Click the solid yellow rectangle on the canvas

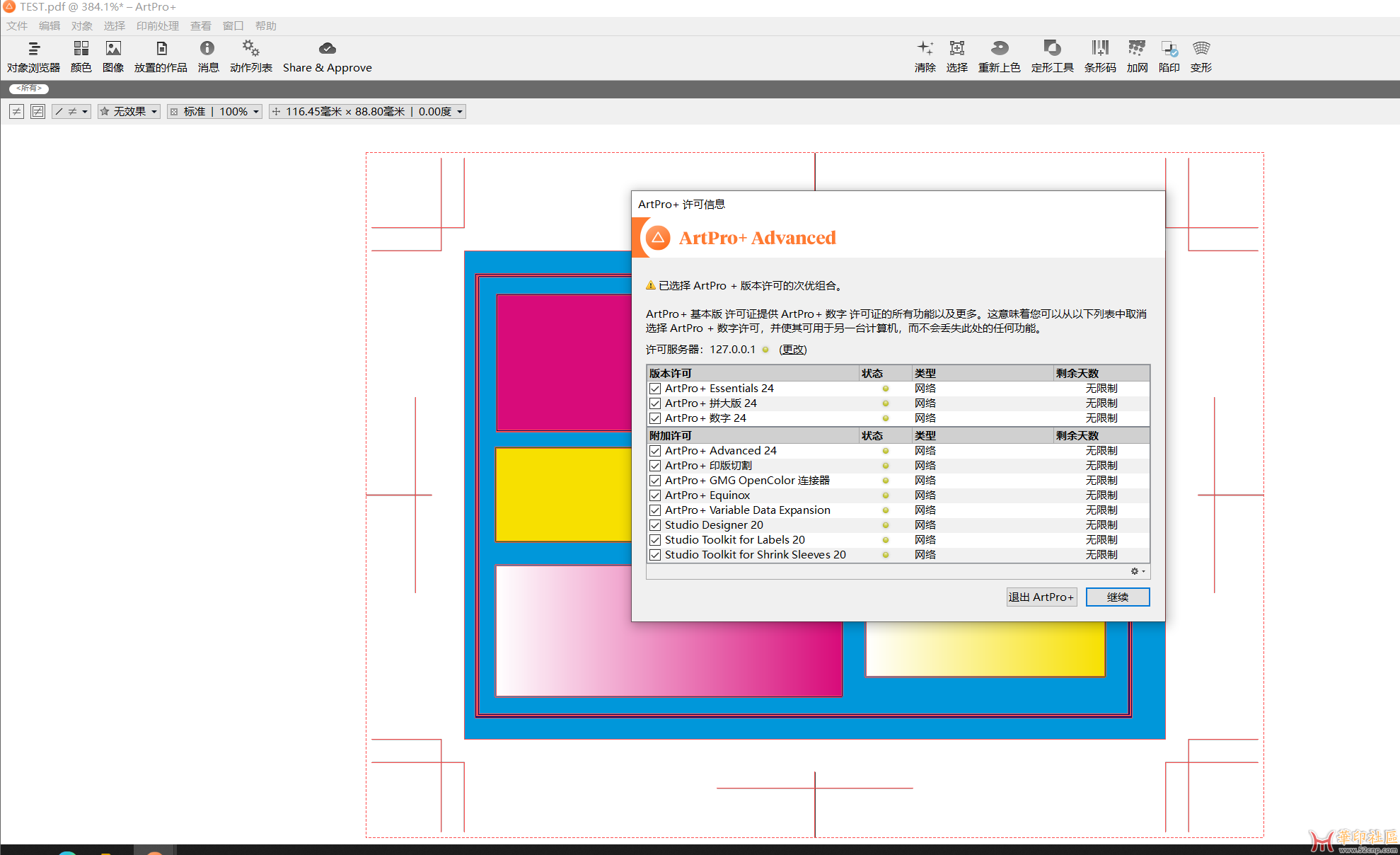[564, 495]
